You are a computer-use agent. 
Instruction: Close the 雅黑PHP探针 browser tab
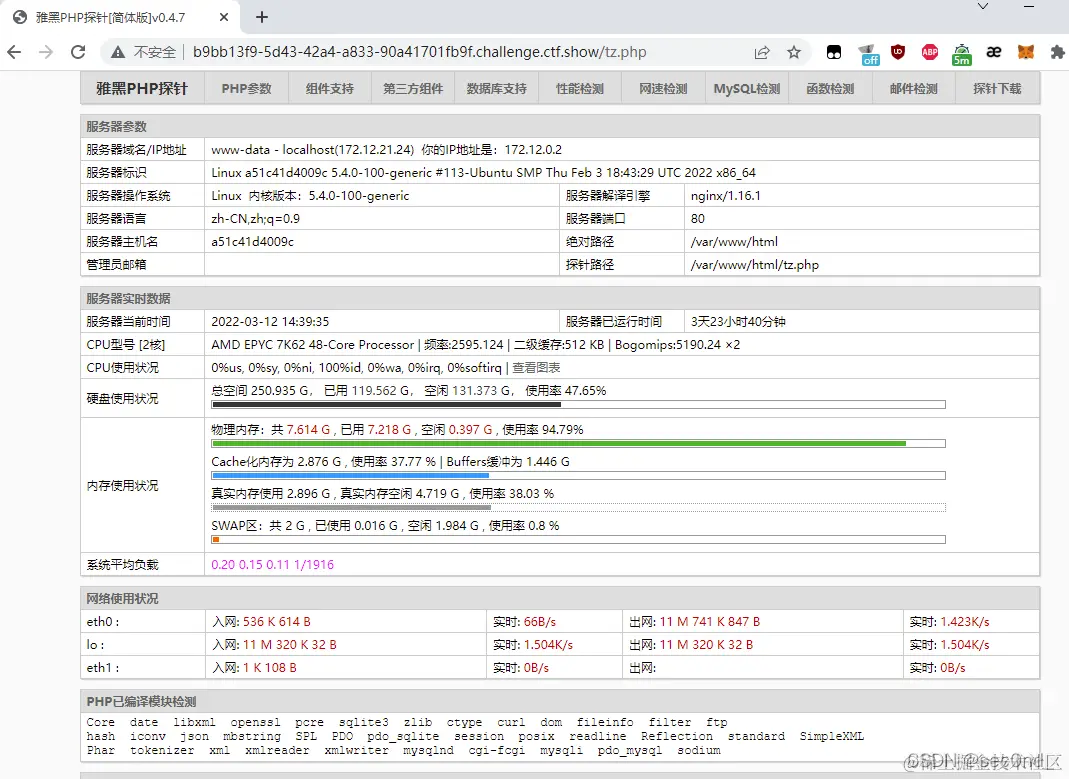[224, 18]
